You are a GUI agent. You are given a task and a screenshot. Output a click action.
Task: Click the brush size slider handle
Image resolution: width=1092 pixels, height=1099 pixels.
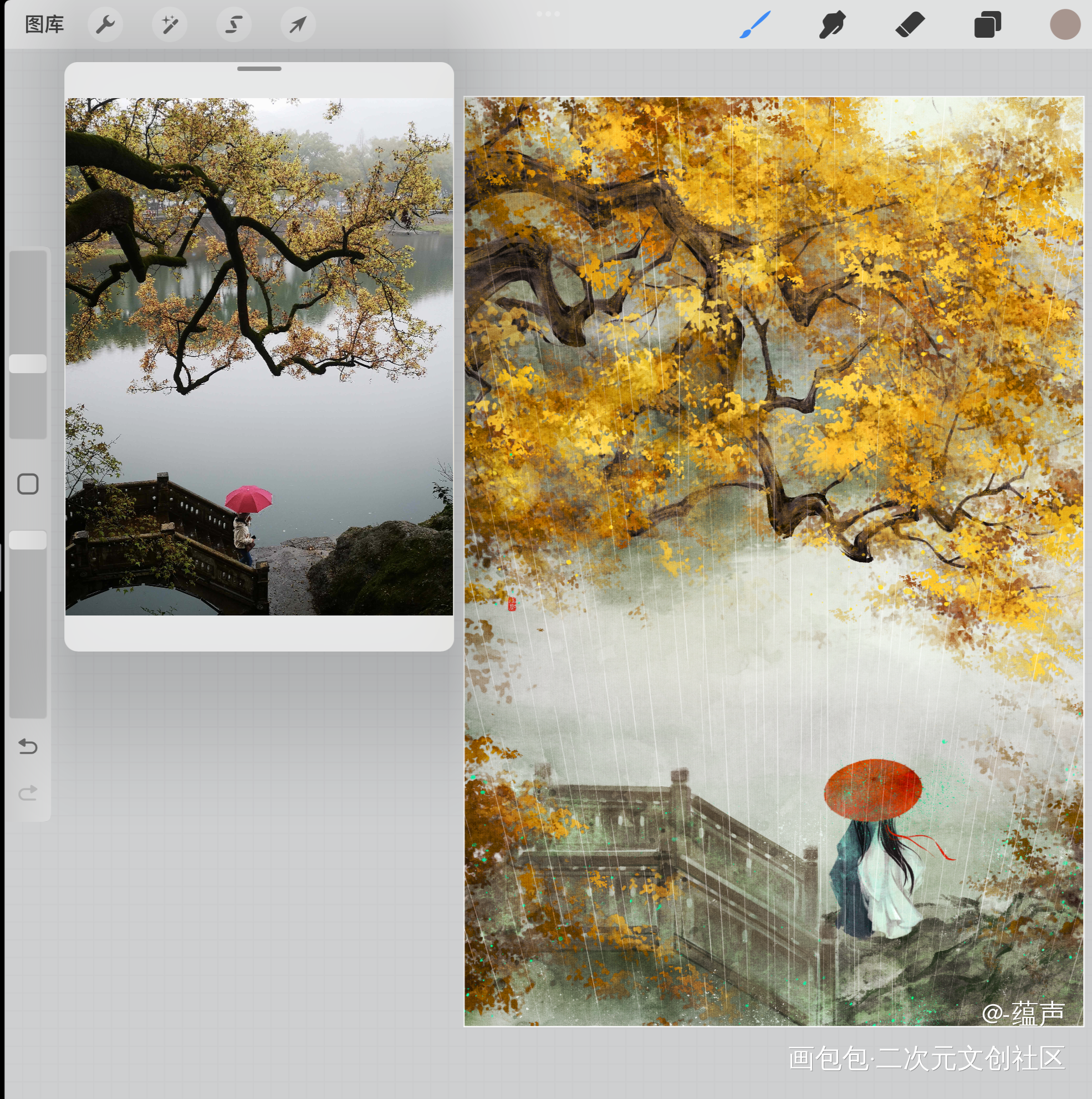[28, 364]
